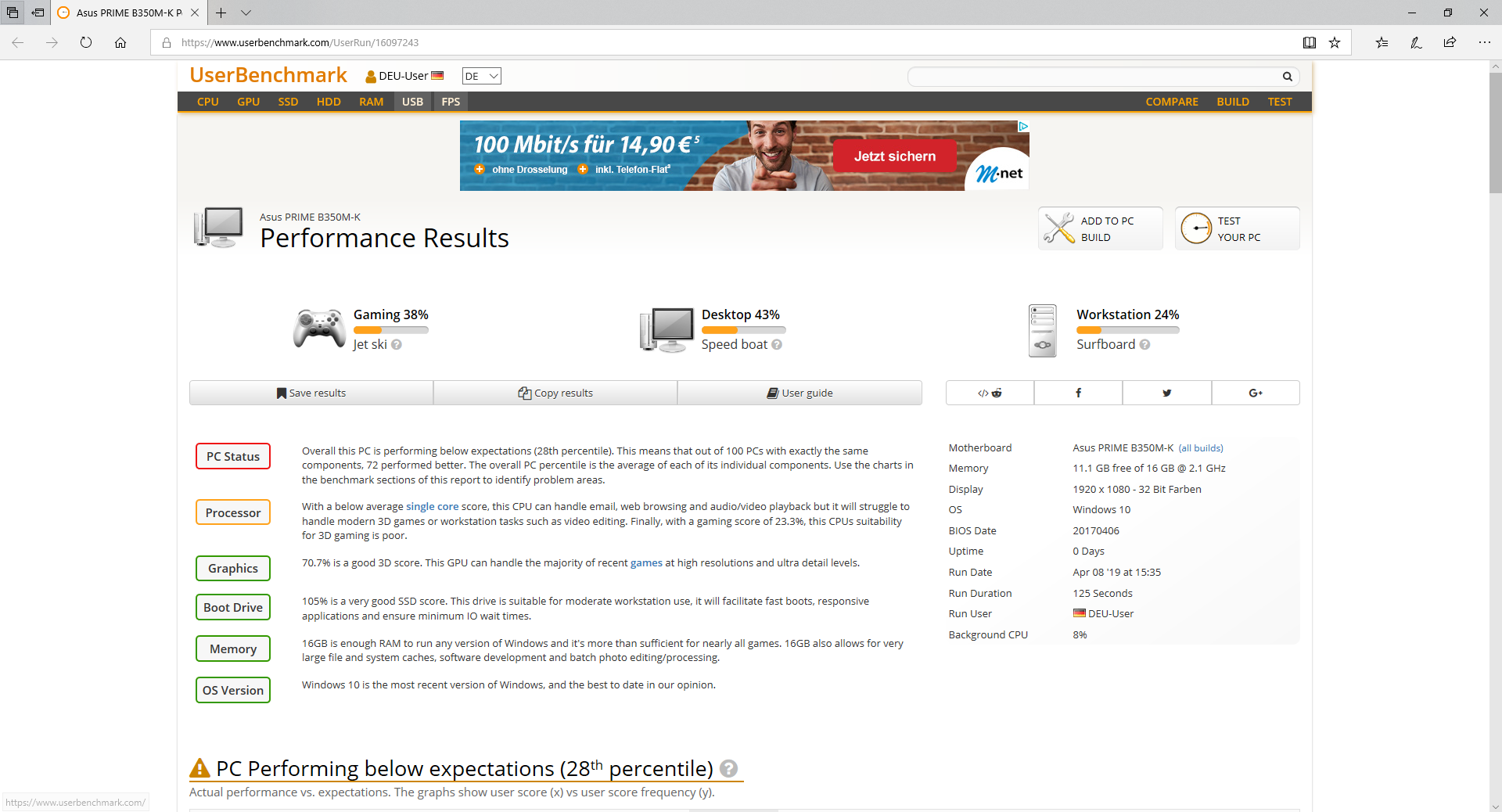Click the Memory section button

(233, 649)
